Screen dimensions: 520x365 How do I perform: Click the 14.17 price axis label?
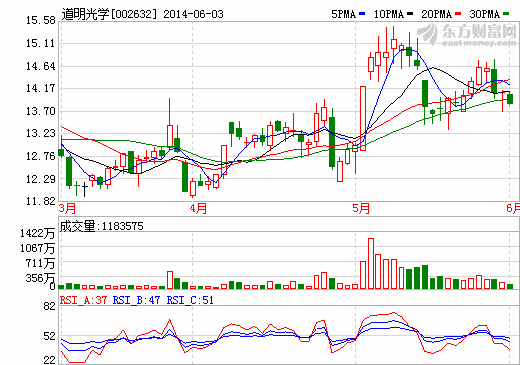pos(41,88)
